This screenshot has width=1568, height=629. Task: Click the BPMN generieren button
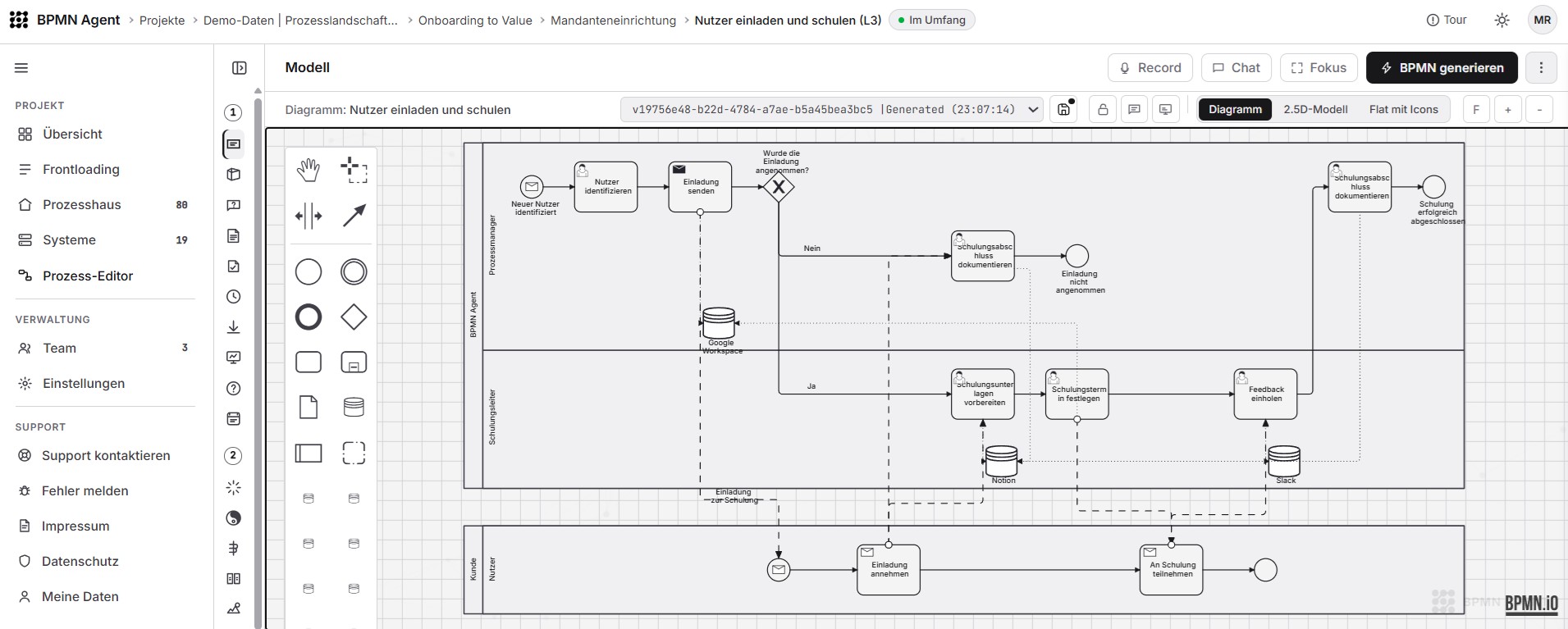[1442, 68]
